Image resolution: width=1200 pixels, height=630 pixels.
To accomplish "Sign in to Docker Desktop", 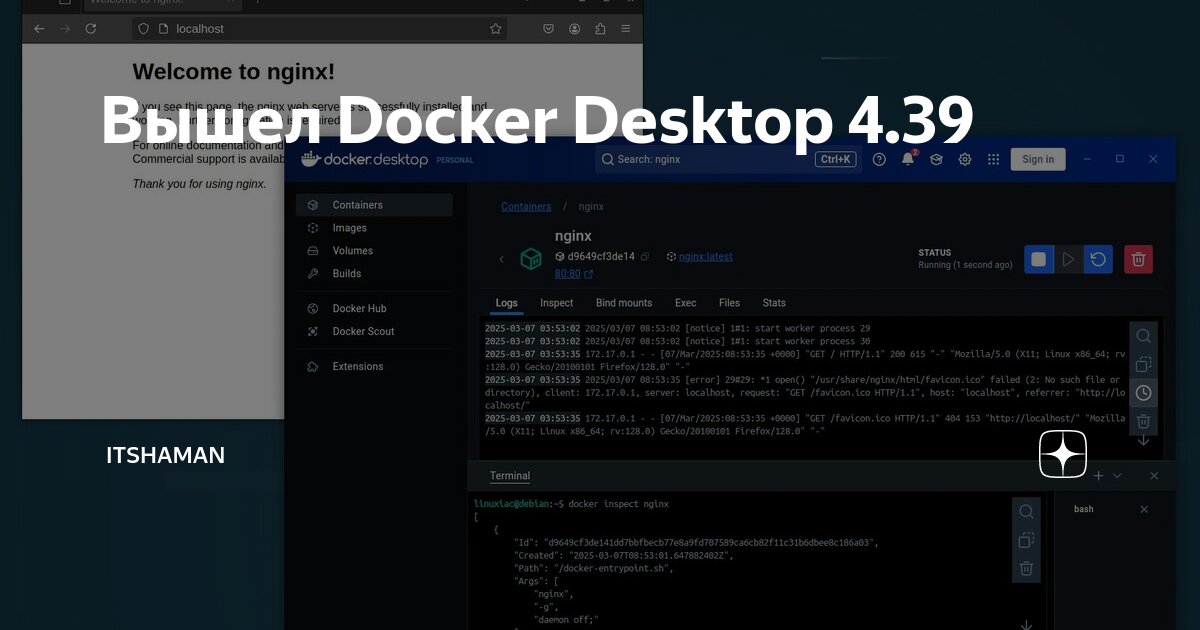I will tap(1037, 158).
